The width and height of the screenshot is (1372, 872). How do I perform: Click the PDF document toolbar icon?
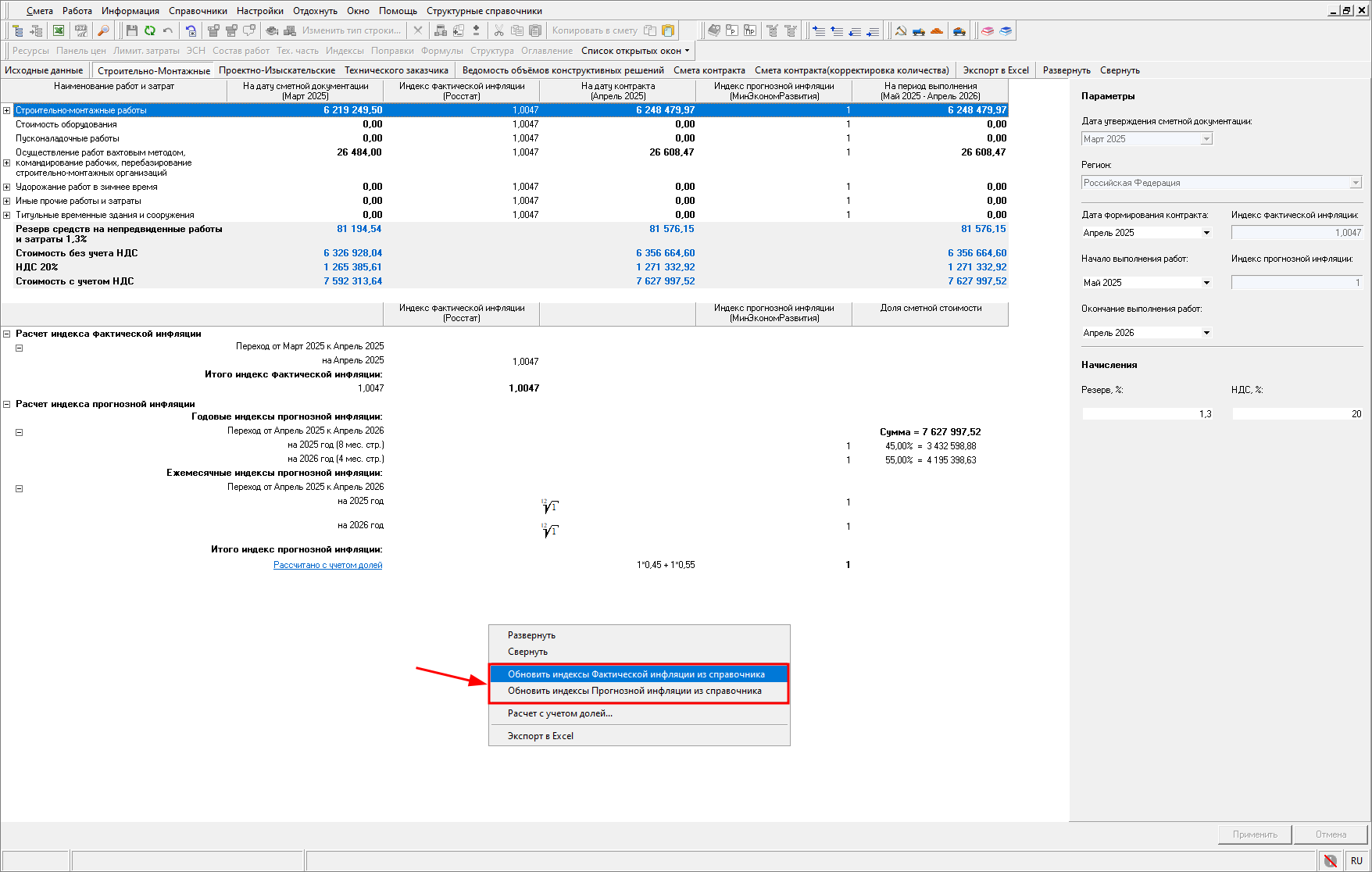tap(80, 30)
